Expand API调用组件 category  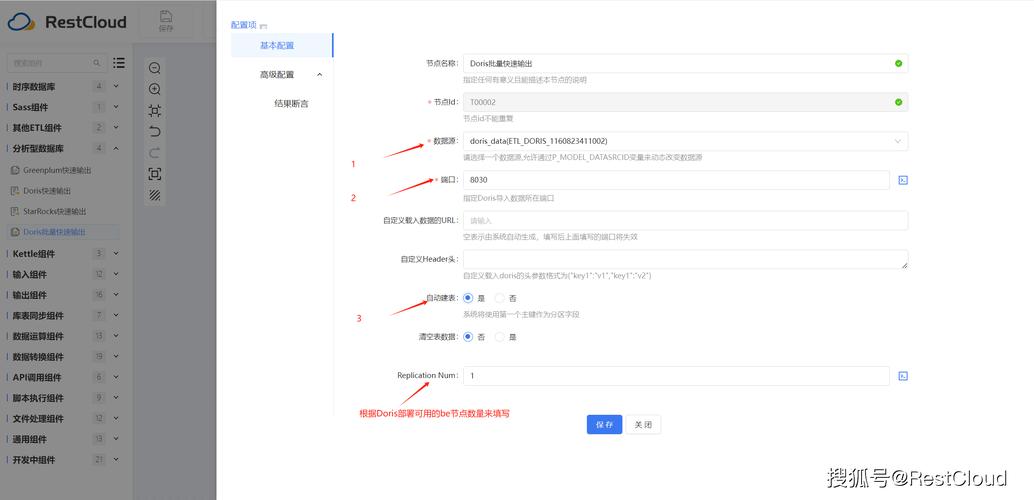(x=116, y=377)
